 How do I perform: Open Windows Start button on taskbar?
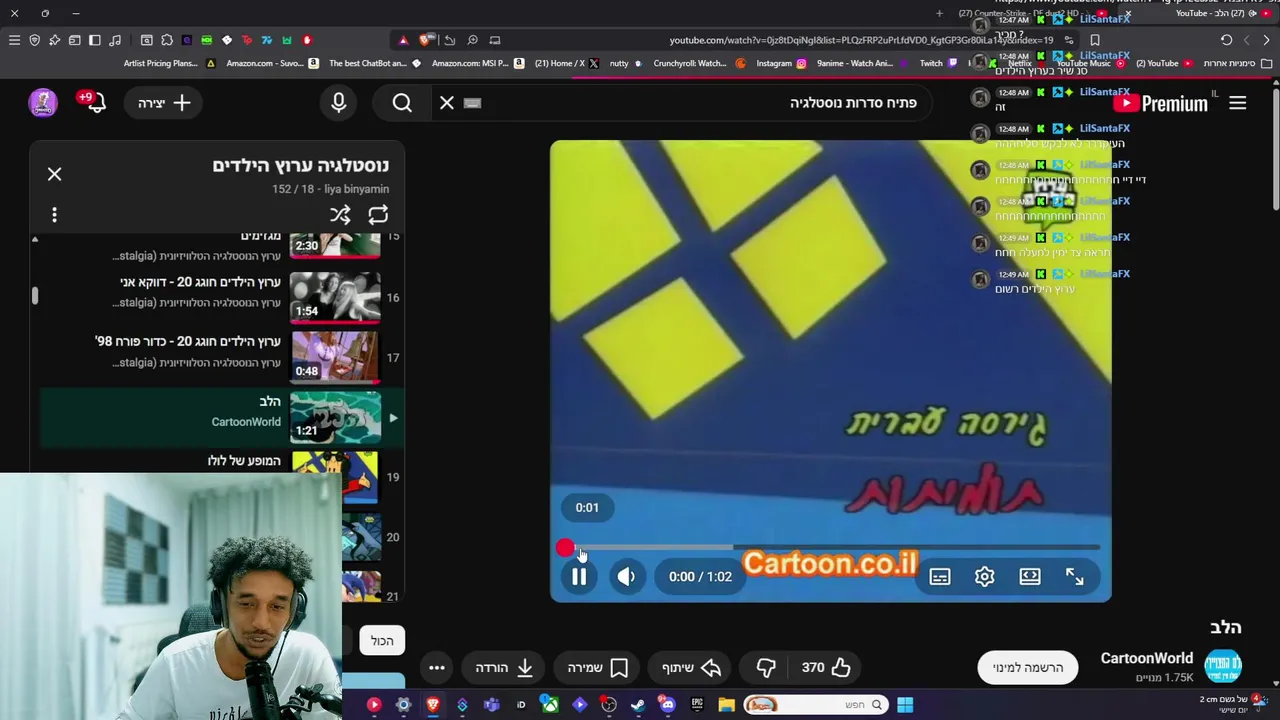904,705
